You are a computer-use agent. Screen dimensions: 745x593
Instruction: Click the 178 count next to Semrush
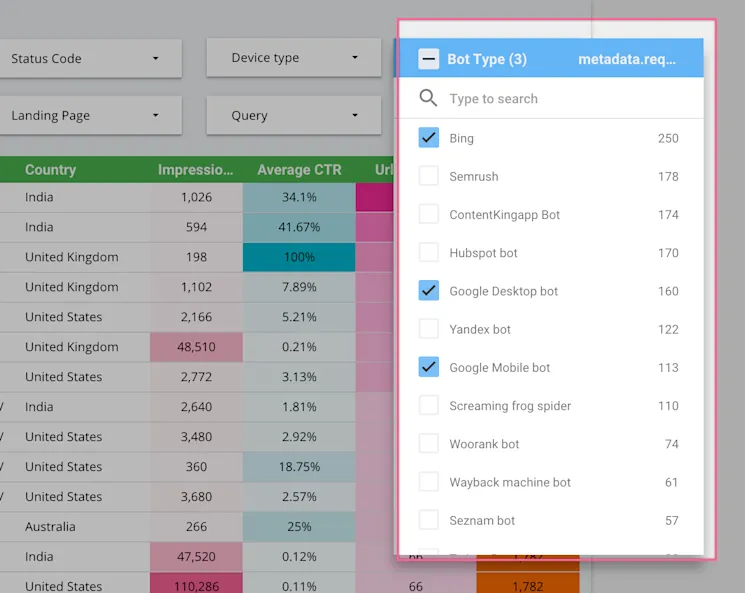coord(668,176)
